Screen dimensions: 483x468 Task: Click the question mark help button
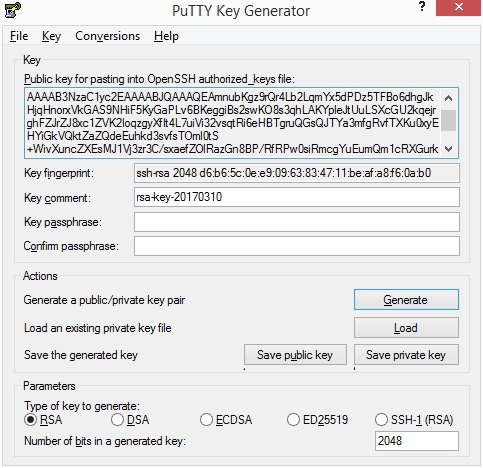(422, 7)
